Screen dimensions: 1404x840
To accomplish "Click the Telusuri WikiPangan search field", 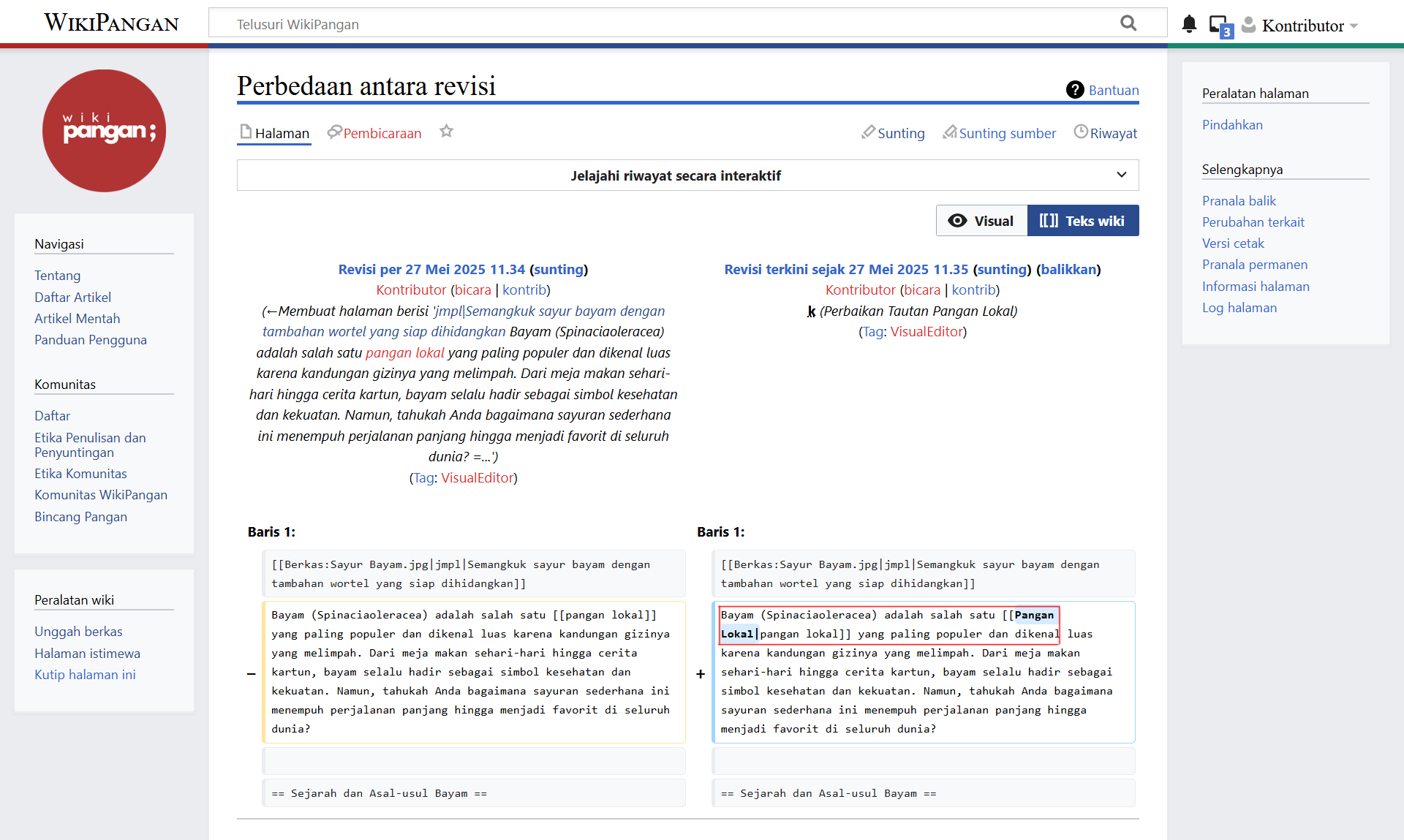I will pyautogui.click(x=658, y=24).
